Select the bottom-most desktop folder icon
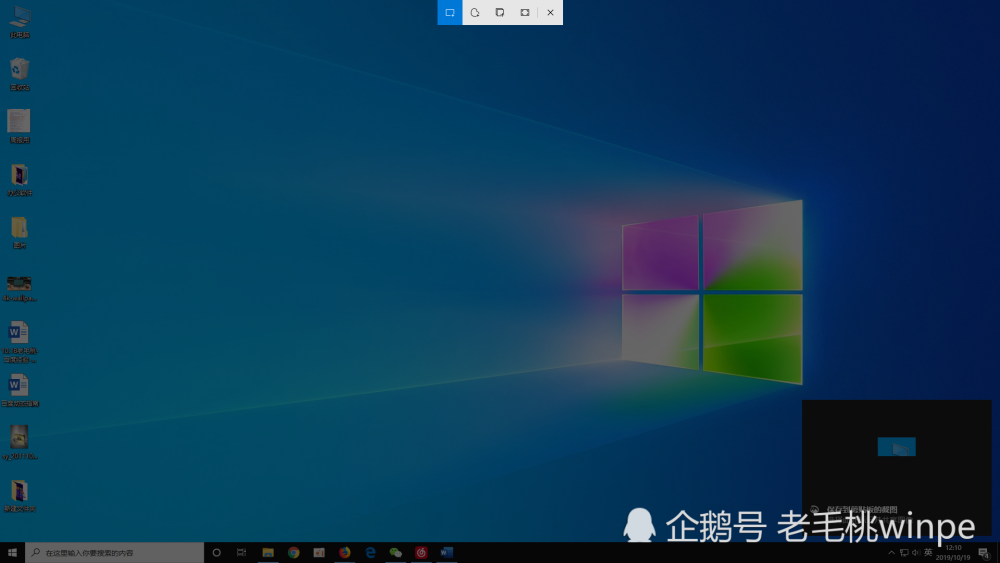1000x563 pixels. click(19, 495)
